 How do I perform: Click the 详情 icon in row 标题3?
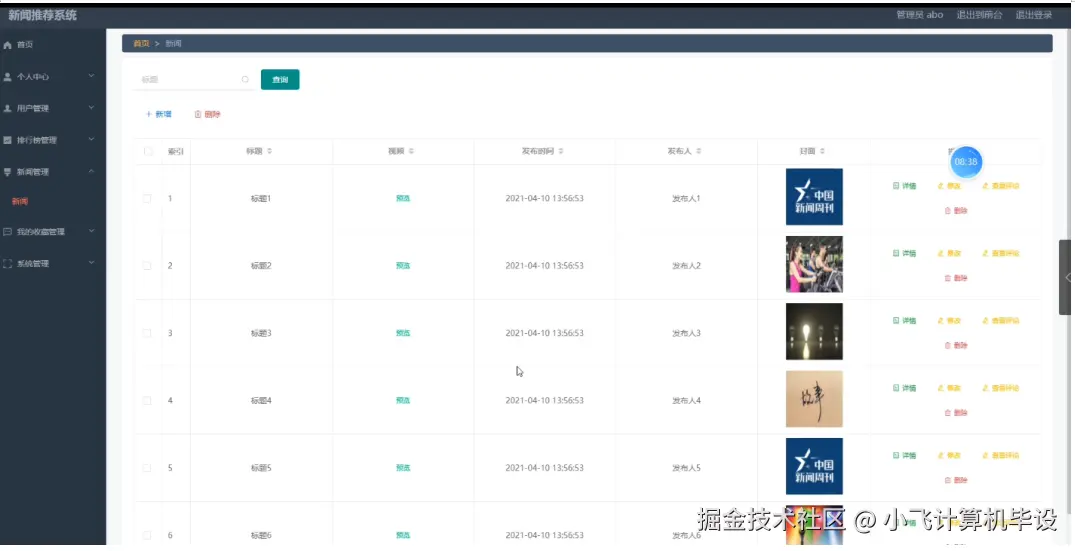tap(896, 321)
